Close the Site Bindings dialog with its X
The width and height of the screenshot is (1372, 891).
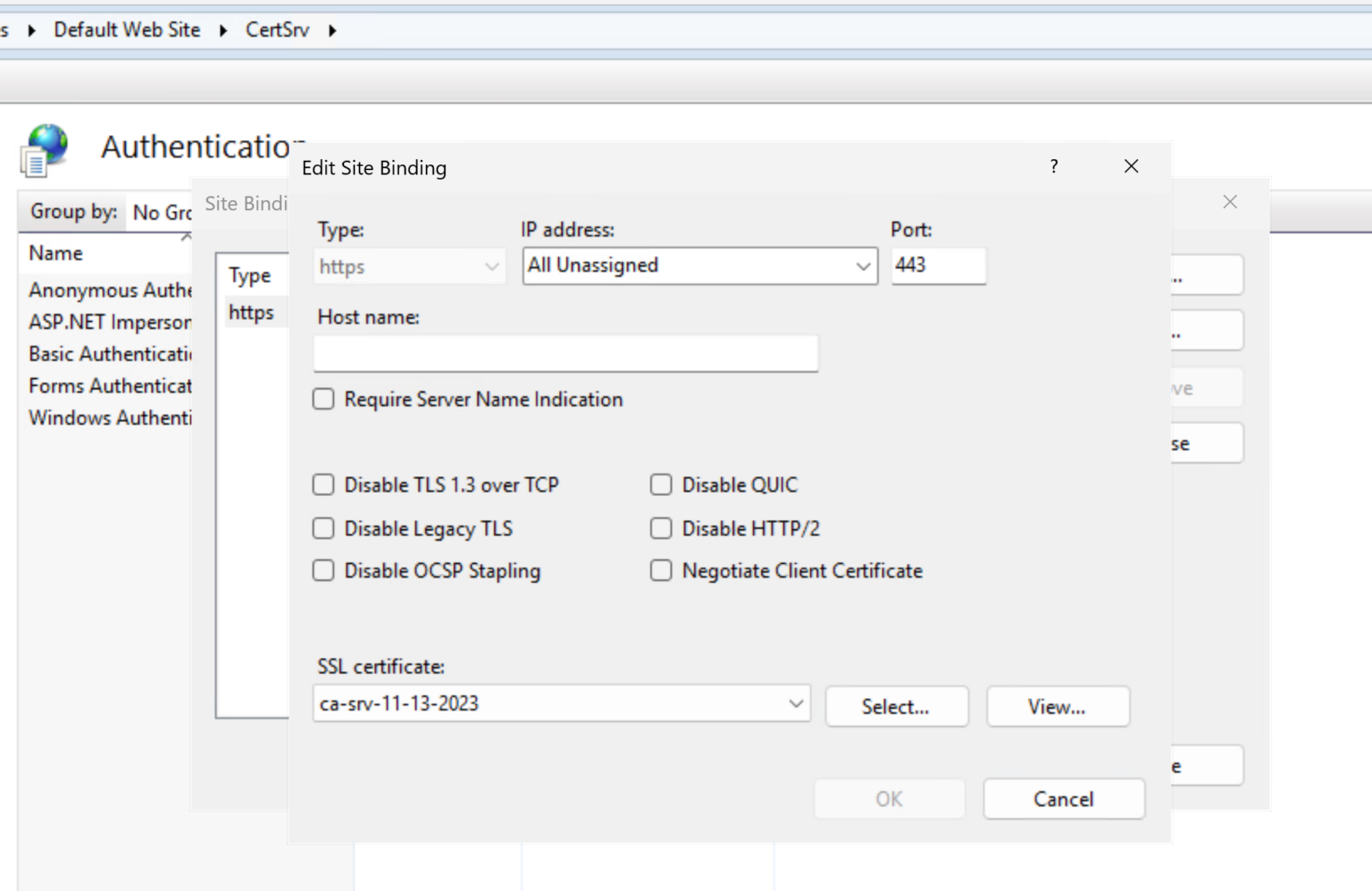pyautogui.click(x=1230, y=202)
